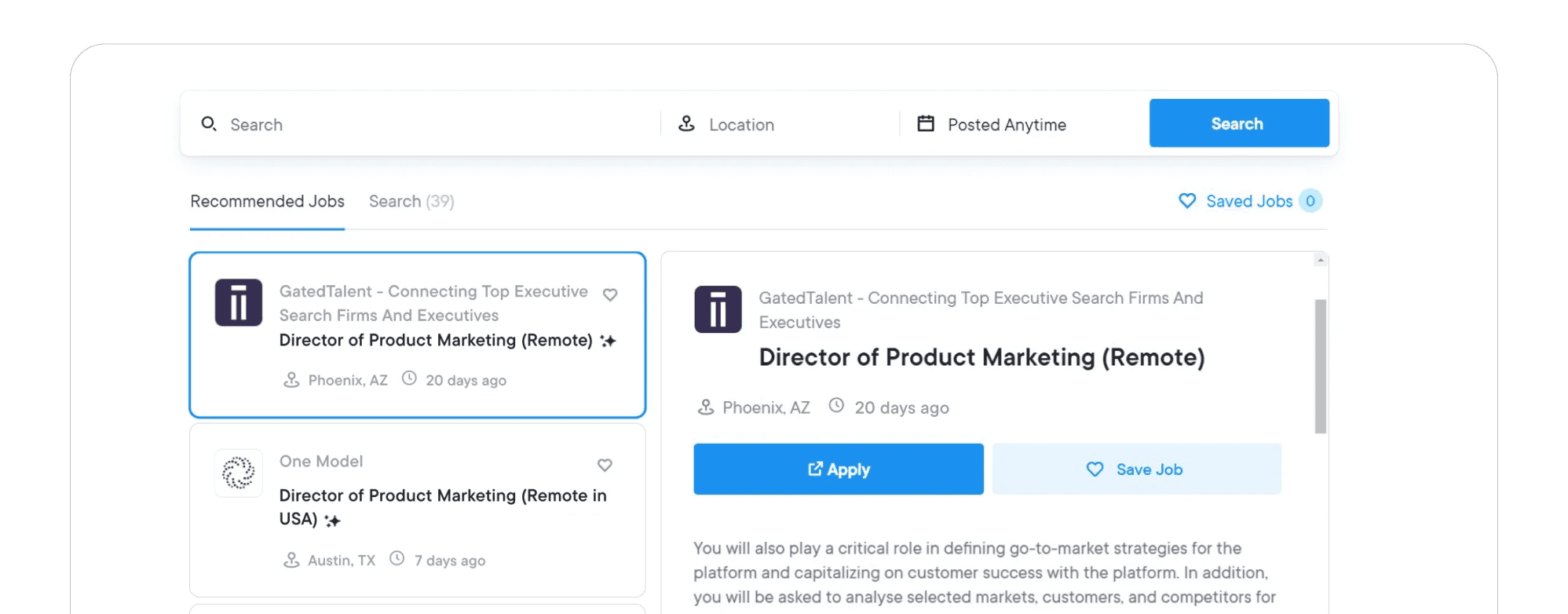Click the sparkle icon after Director of Product Marketing (Remote)
This screenshot has width=1568, height=614.
coord(608,341)
